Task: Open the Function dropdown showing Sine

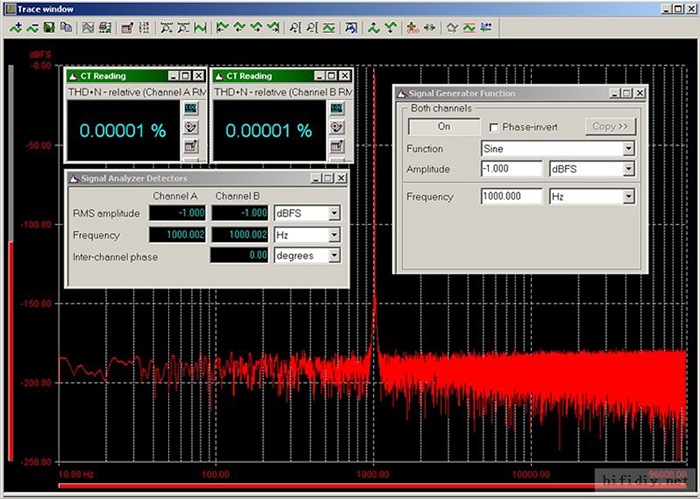Action: (629, 149)
